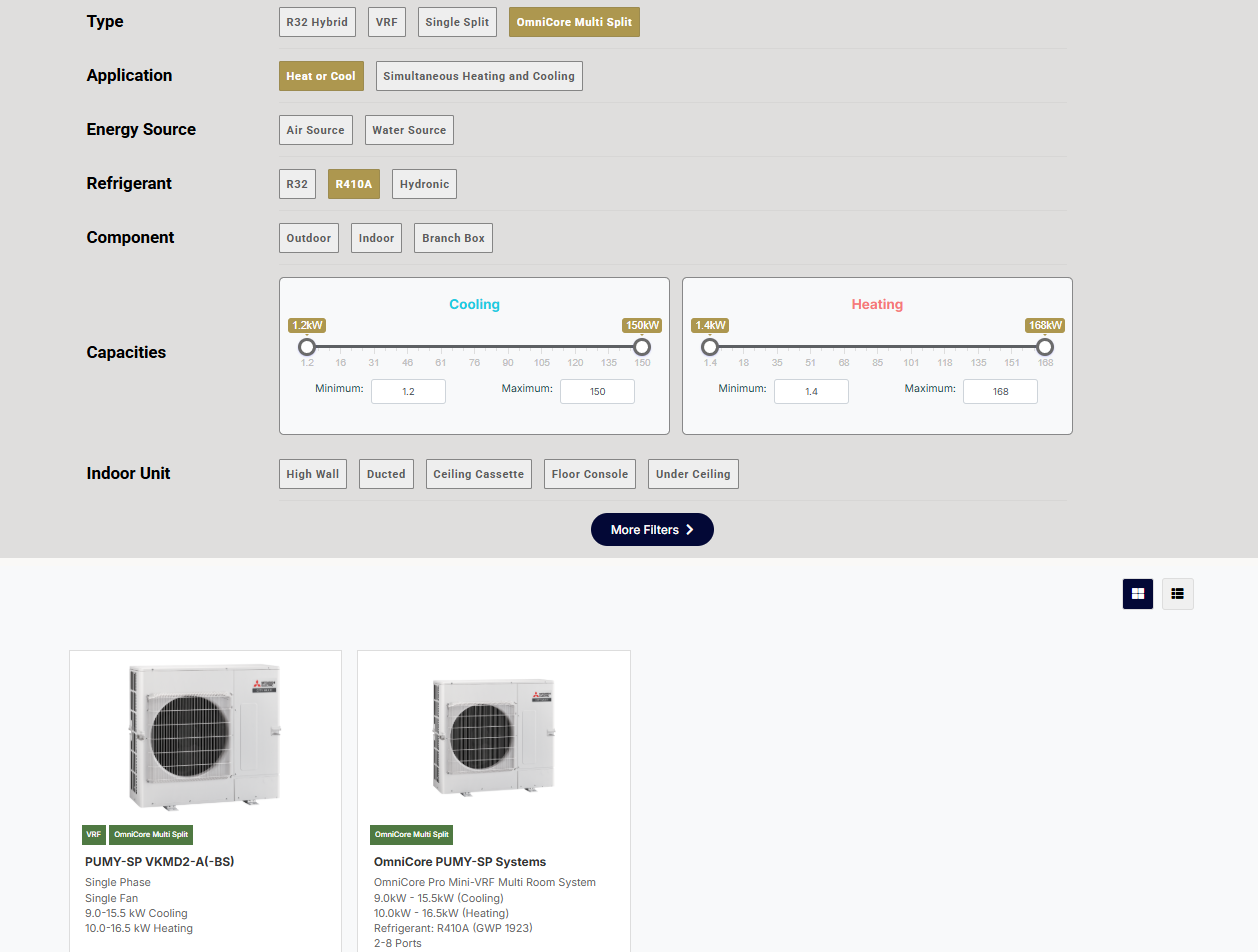
Task: Click the '2-8 Ports' text
Action: 398,943
